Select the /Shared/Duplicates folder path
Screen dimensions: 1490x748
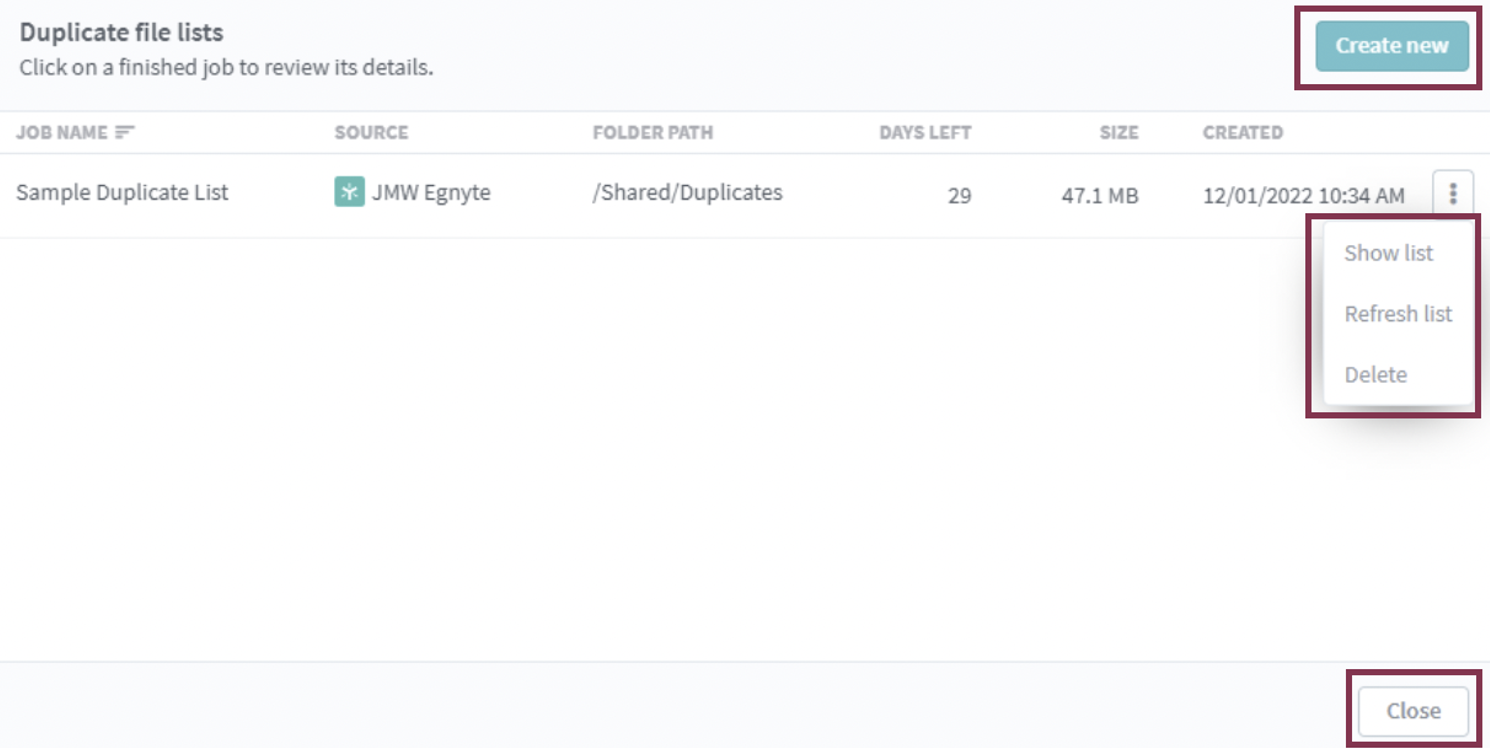coord(687,192)
